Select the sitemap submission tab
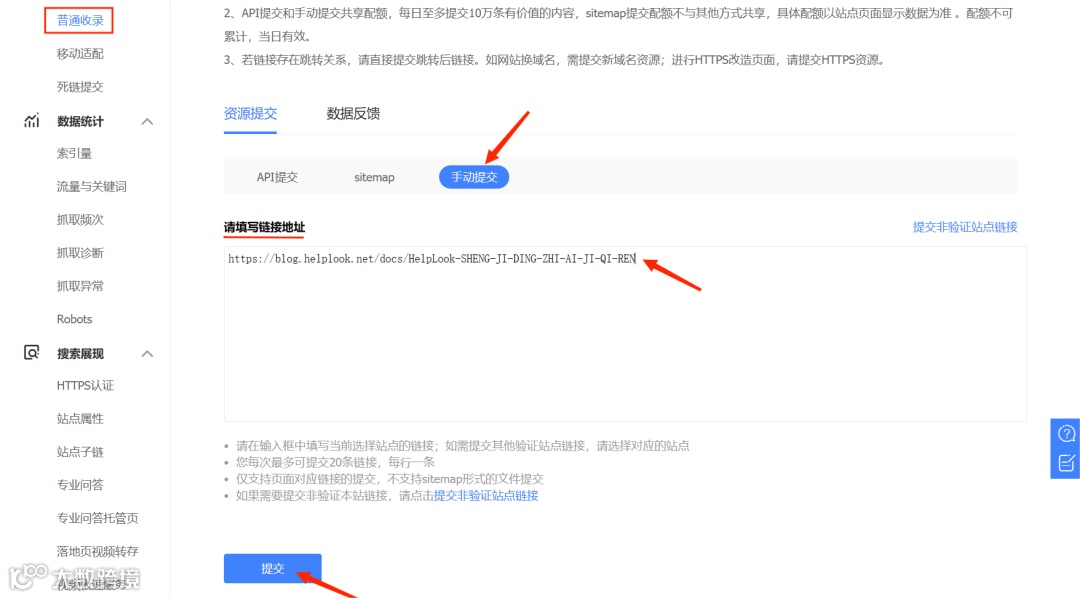 point(374,177)
